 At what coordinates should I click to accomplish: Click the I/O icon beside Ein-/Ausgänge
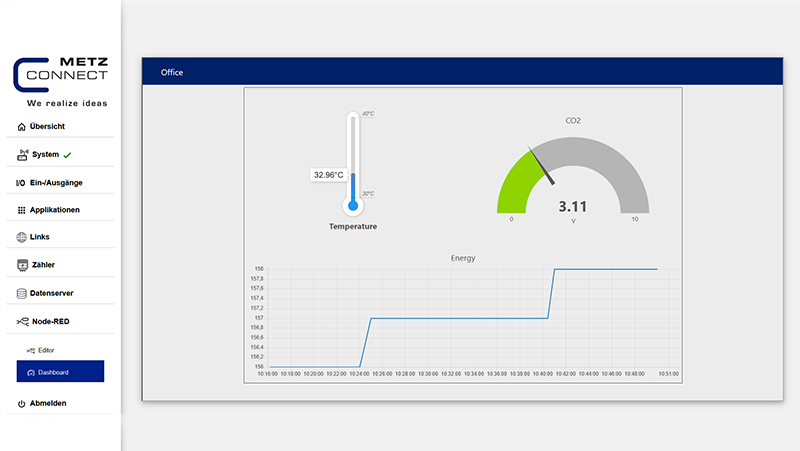tap(21, 183)
